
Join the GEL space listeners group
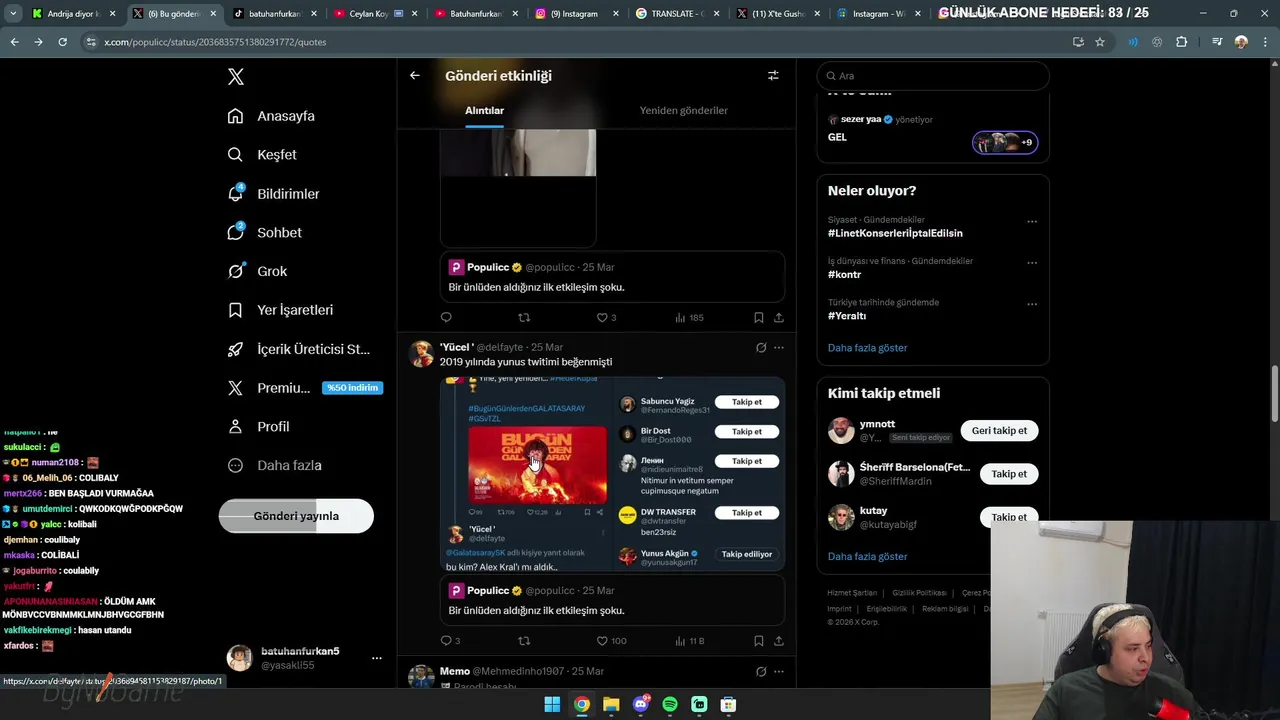(x=1005, y=142)
